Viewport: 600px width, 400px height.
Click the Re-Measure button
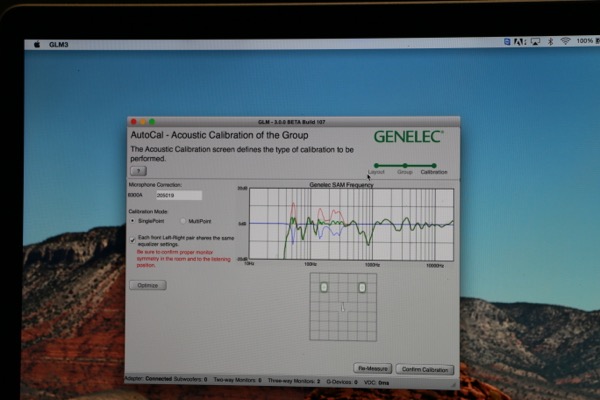pos(373,369)
